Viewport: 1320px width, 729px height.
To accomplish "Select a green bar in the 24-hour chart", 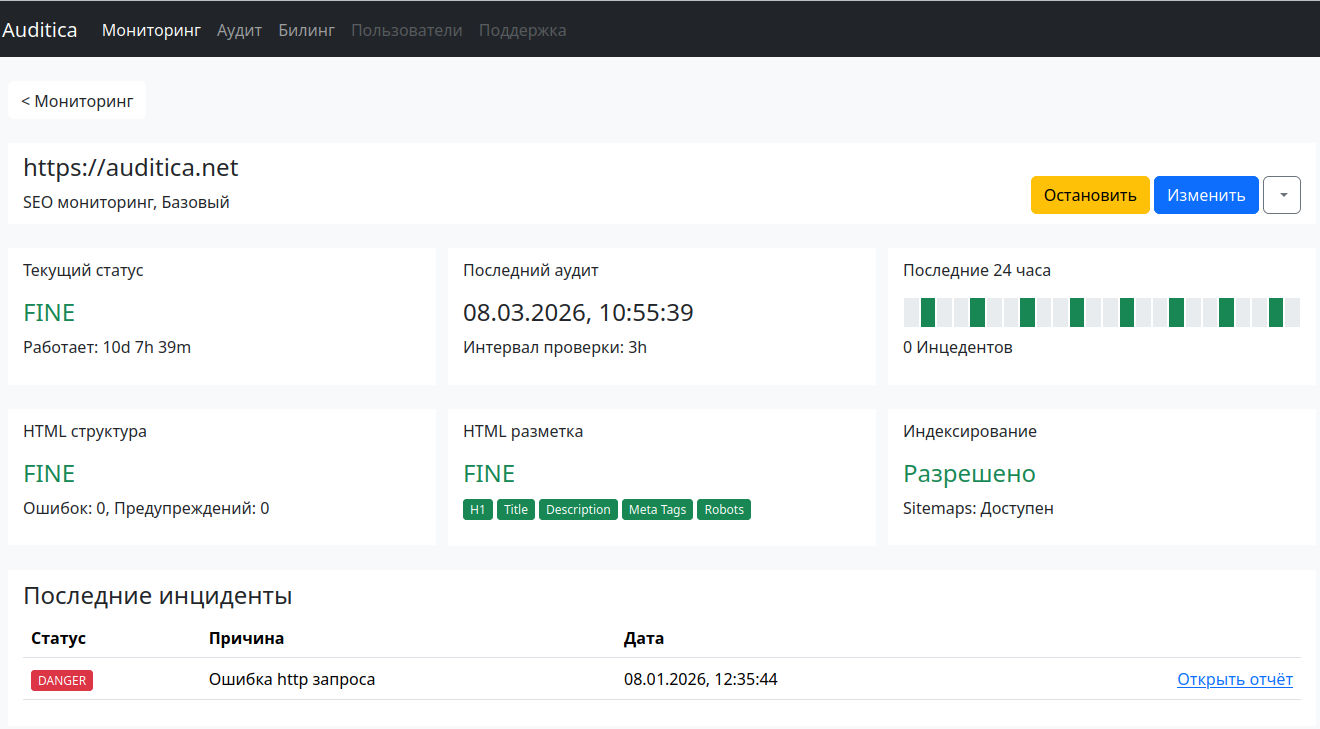I will coord(927,311).
